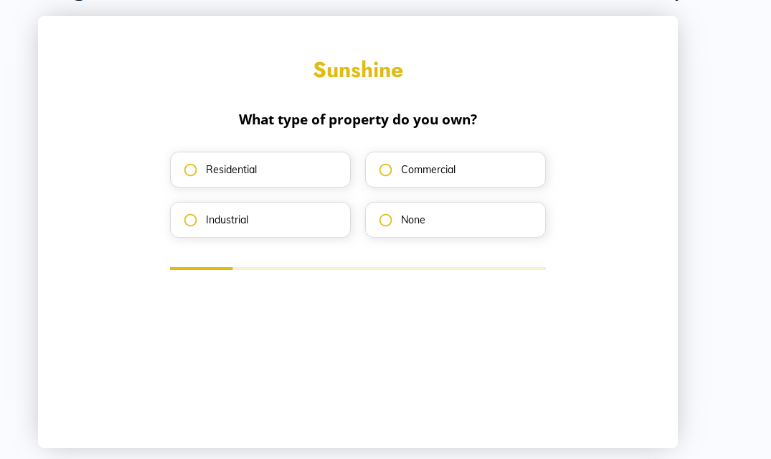Click the "Commercial" label text
The width and height of the screenshot is (771, 459).
coord(428,170)
